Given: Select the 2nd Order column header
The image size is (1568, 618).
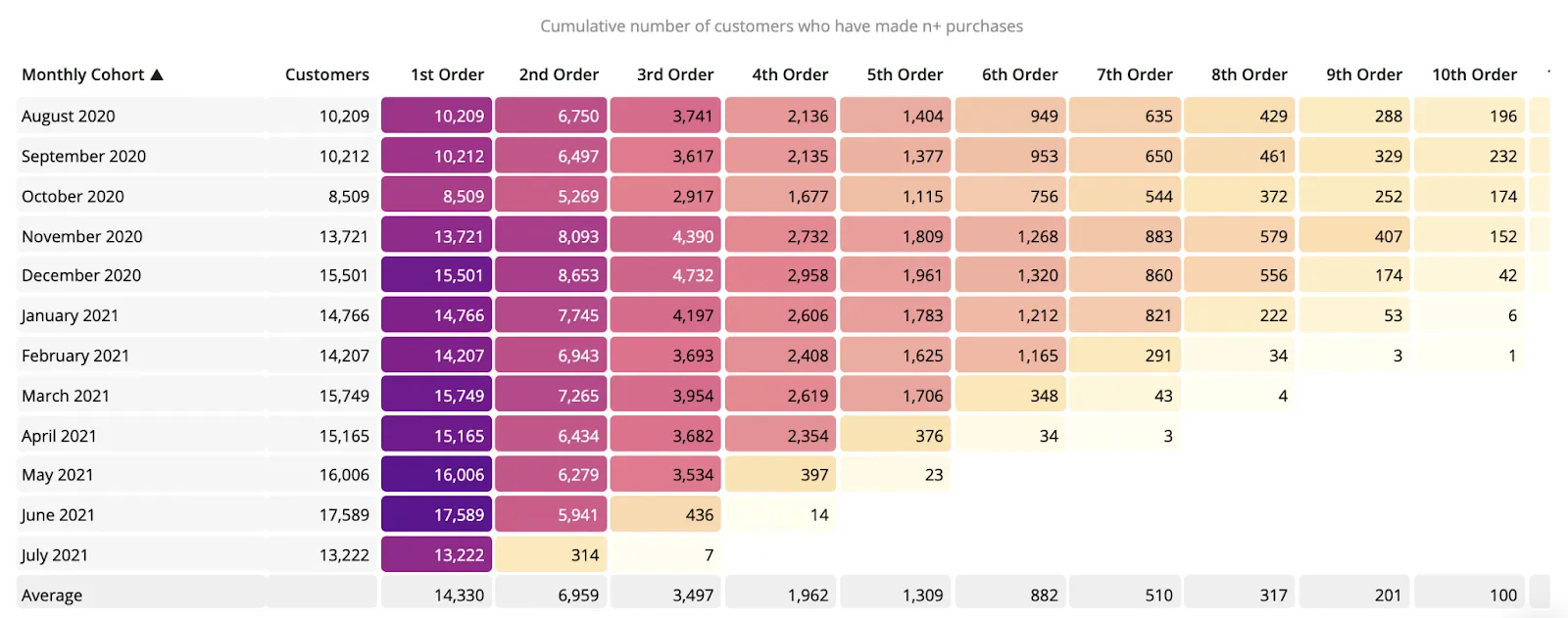Looking at the screenshot, I should [x=559, y=74].
